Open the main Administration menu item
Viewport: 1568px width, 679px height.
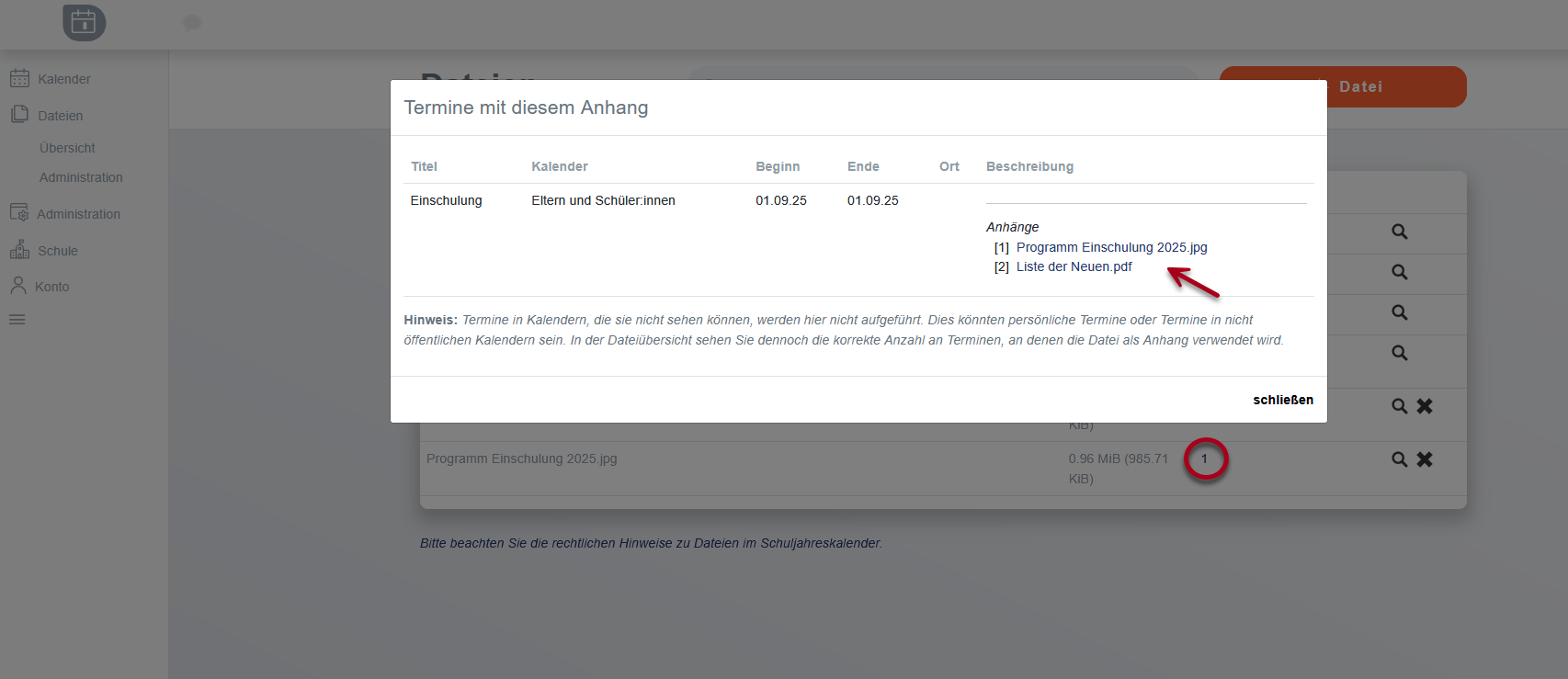click(x=78, y=214)
